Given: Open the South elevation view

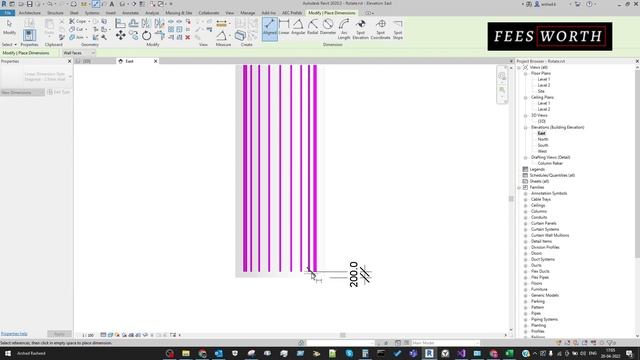Looking at the screenshot, I should click(543, 145).
